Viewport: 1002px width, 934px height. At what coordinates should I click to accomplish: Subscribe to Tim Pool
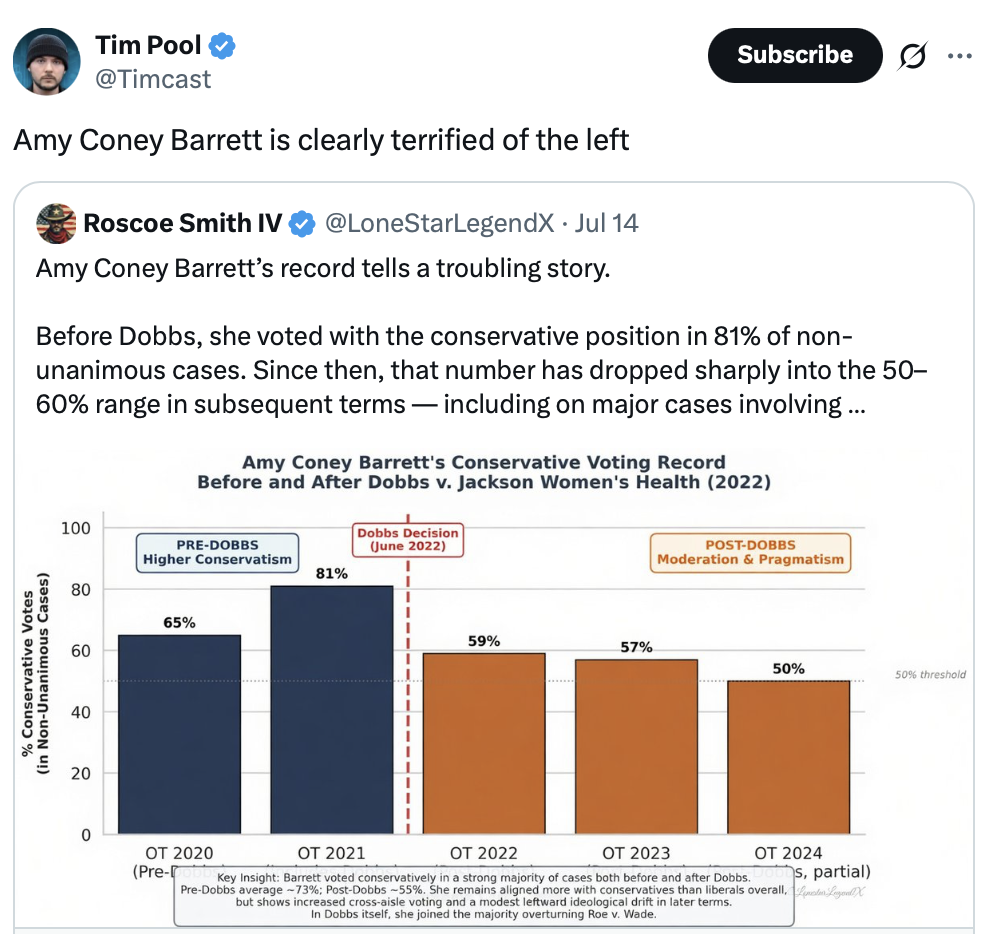(x=795, y=56)
